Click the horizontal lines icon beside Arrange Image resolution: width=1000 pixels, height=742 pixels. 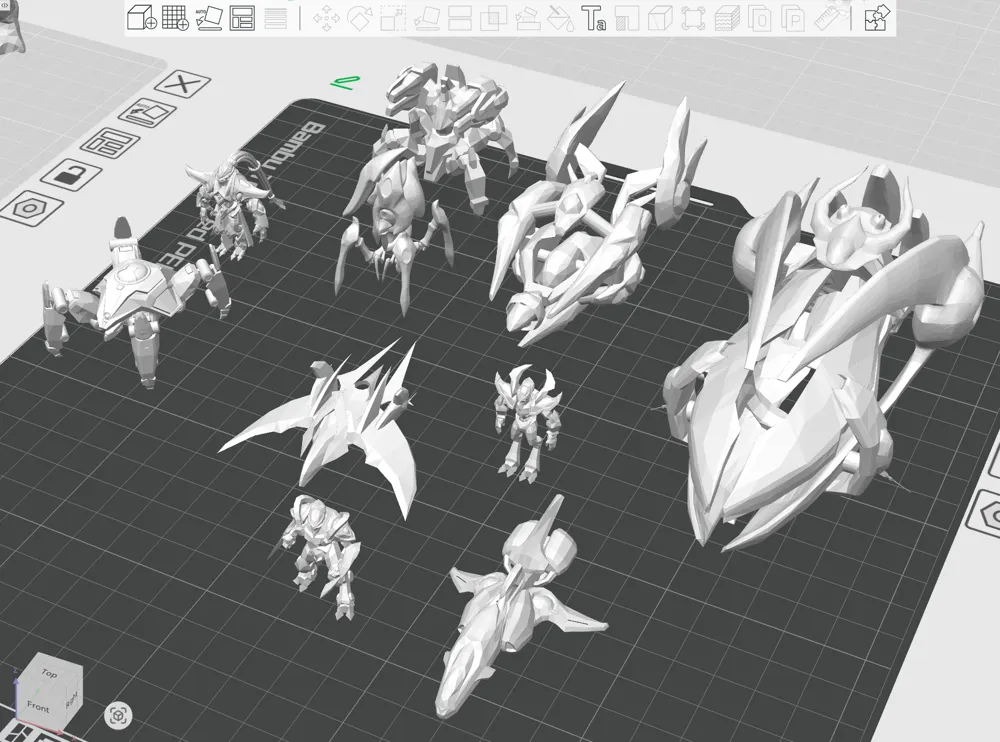click(x=276, y=18)
